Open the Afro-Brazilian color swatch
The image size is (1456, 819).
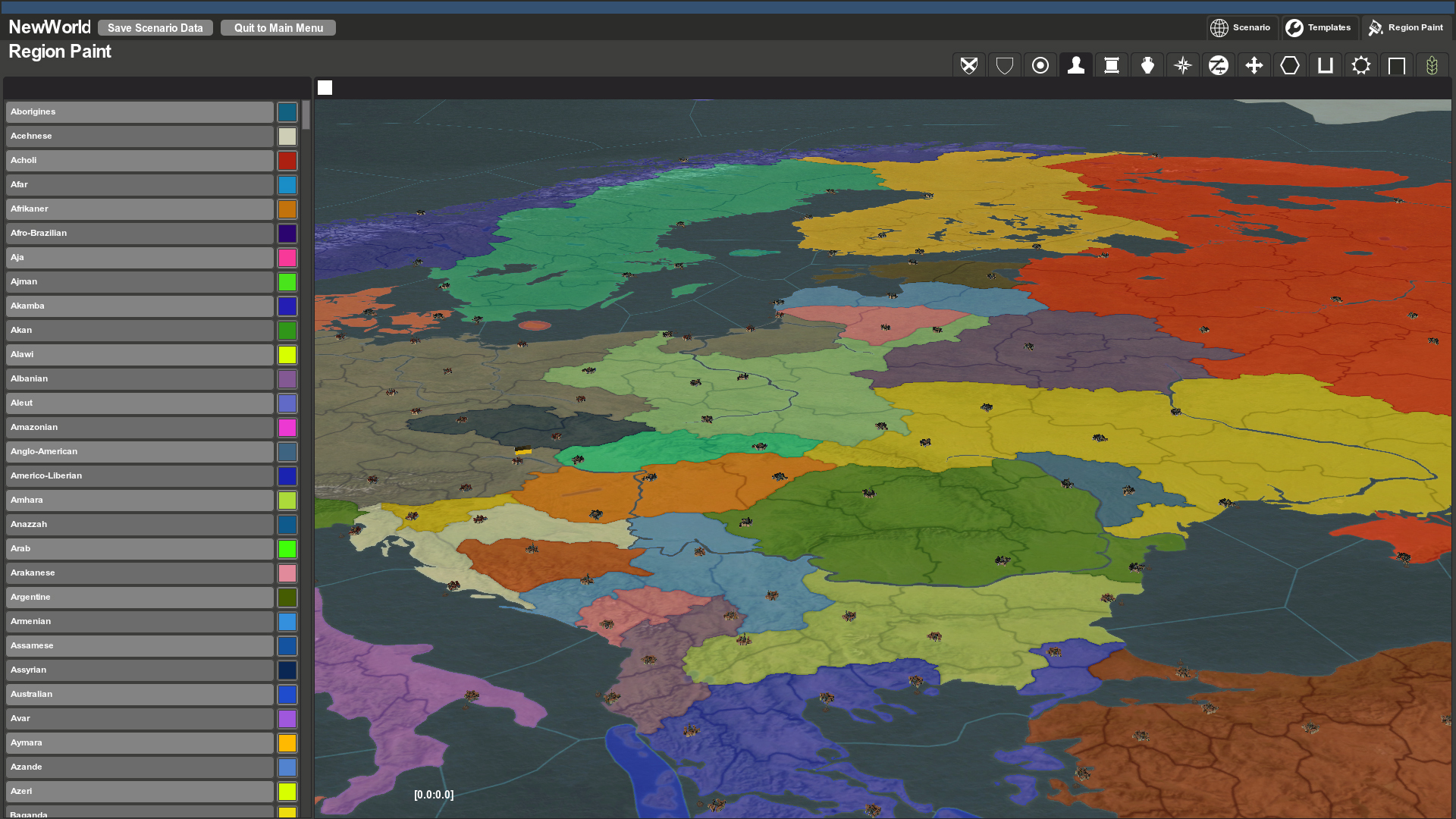coord(287,234)
